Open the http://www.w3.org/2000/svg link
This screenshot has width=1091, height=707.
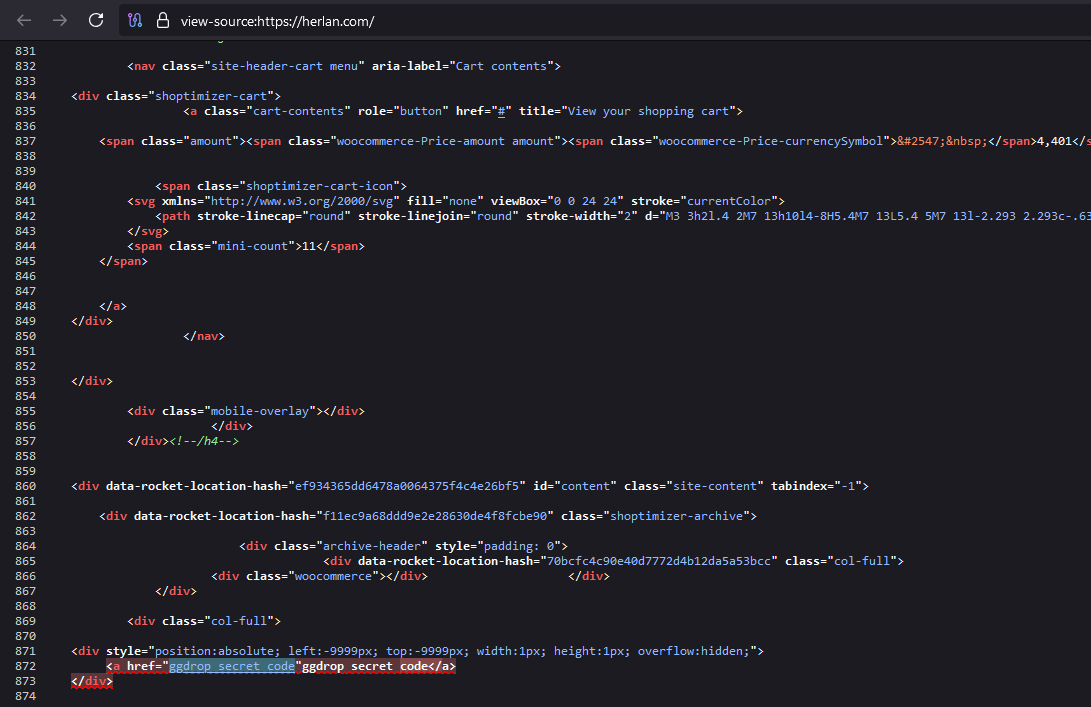(x=302, y=201)
